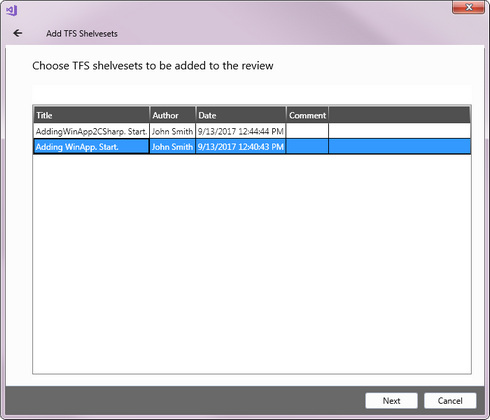Click the Comment column header

pyautogui.click(x=308, y=115)
